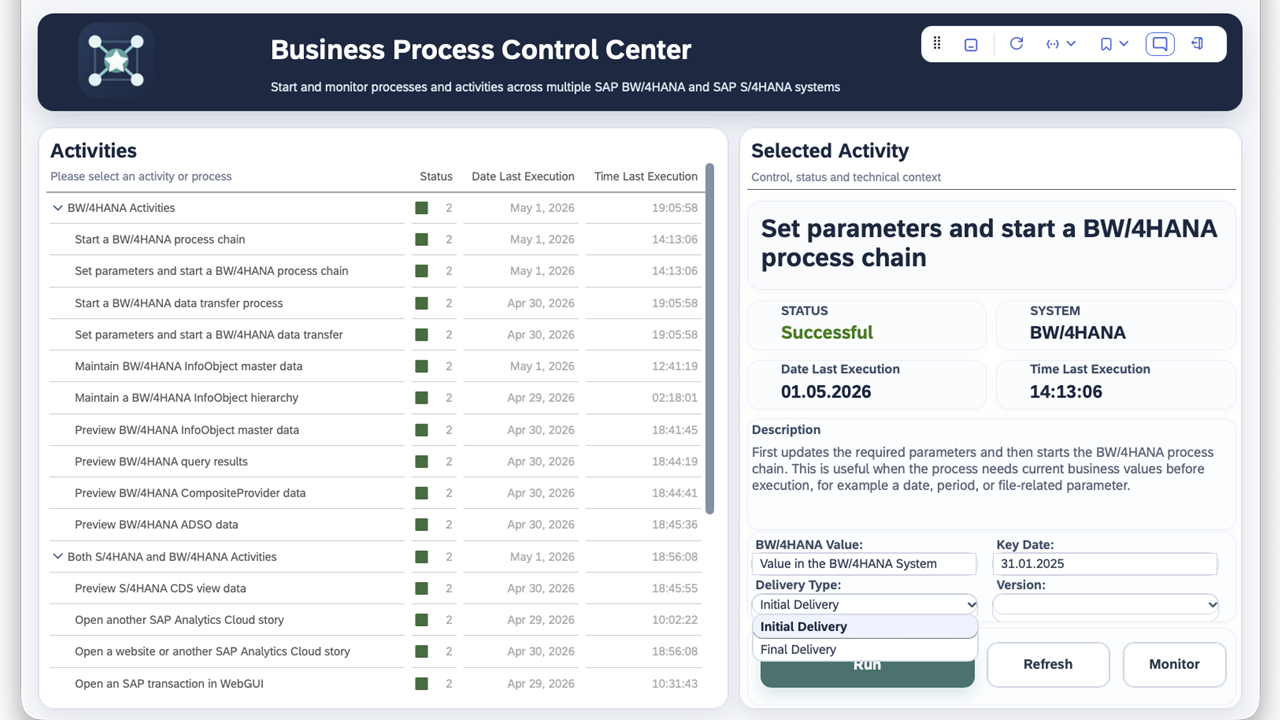Image resolution: width=1280 pixels, height=720 pixels.
Task: Collapse the Both S/4HANA and BW/4HANA Activities chevron
Action: tap(58, 557)
